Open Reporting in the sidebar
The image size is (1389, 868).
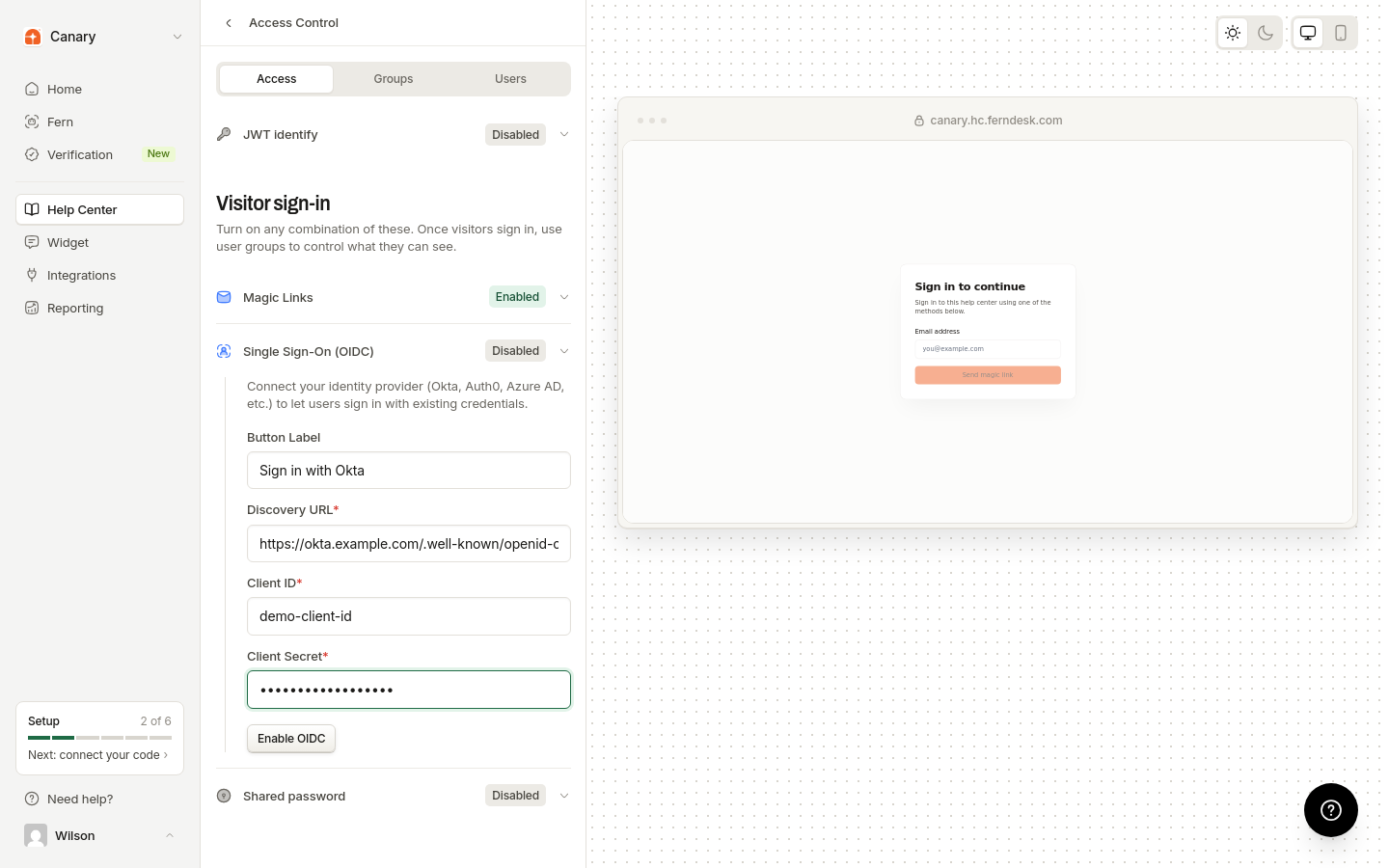(99, 308)
